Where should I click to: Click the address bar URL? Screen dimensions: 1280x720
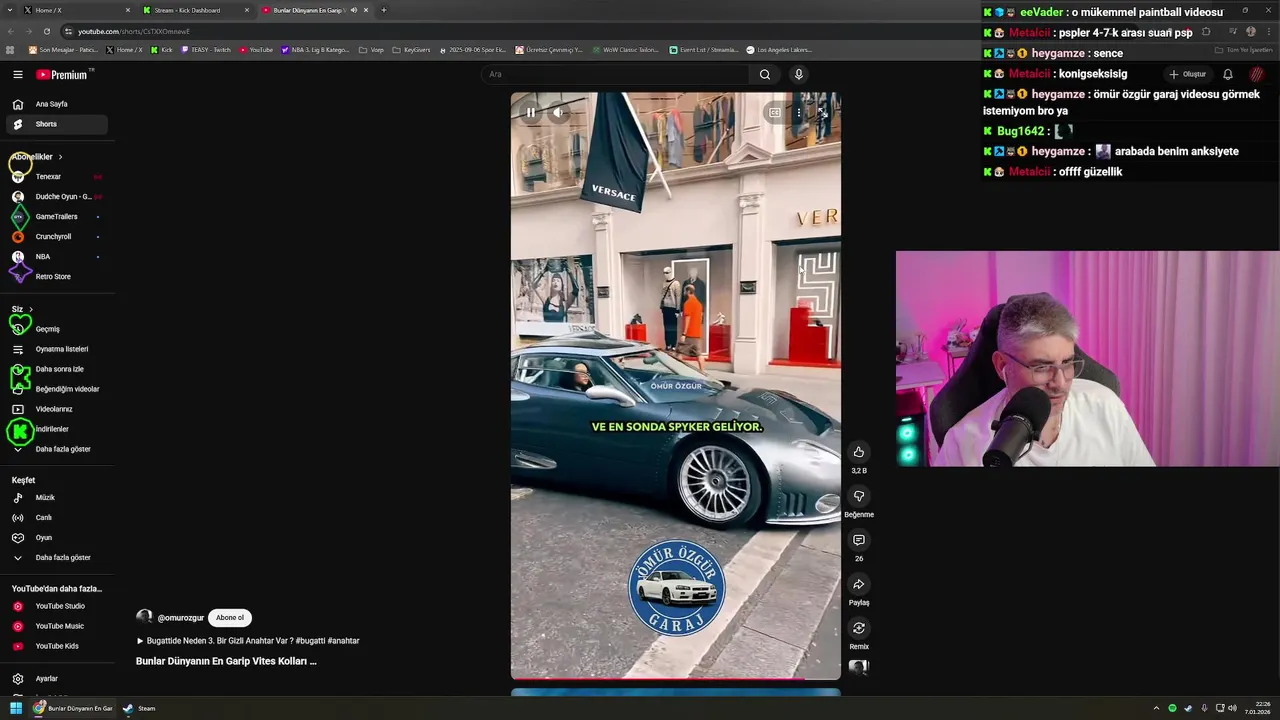click(x=134, y=31)
